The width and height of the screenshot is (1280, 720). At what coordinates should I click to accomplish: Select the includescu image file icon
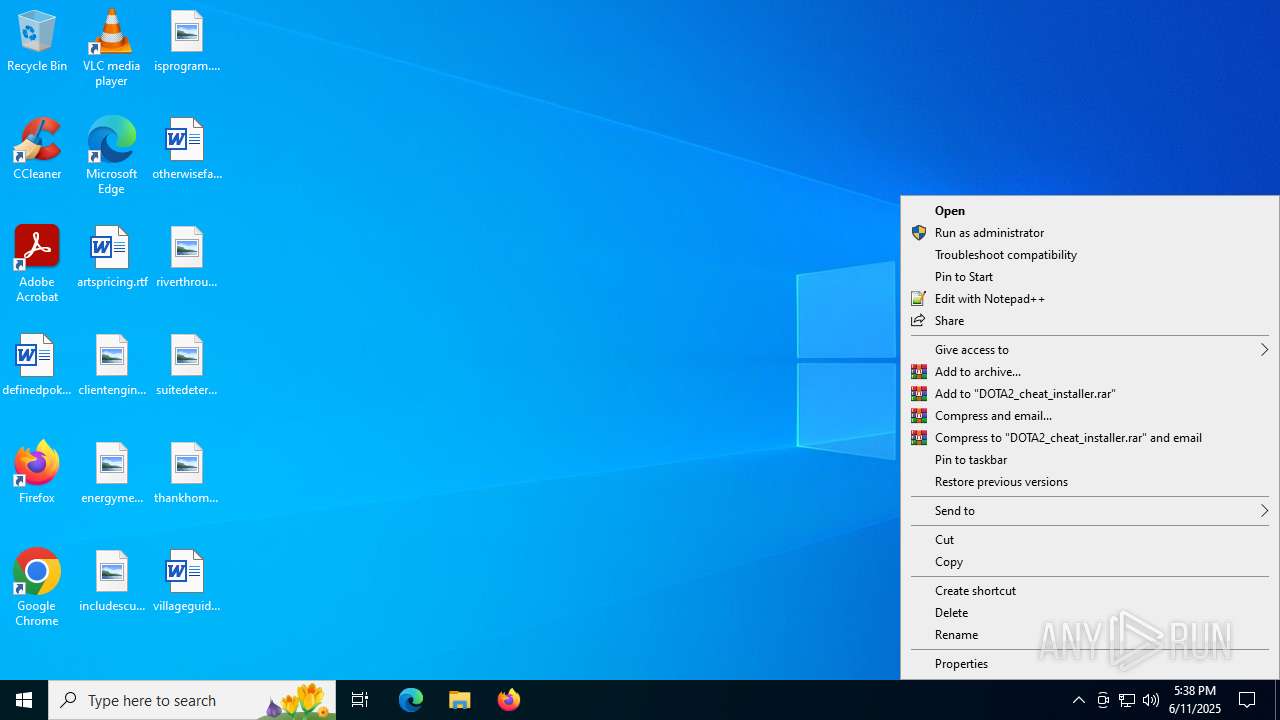tap(111, 581)
